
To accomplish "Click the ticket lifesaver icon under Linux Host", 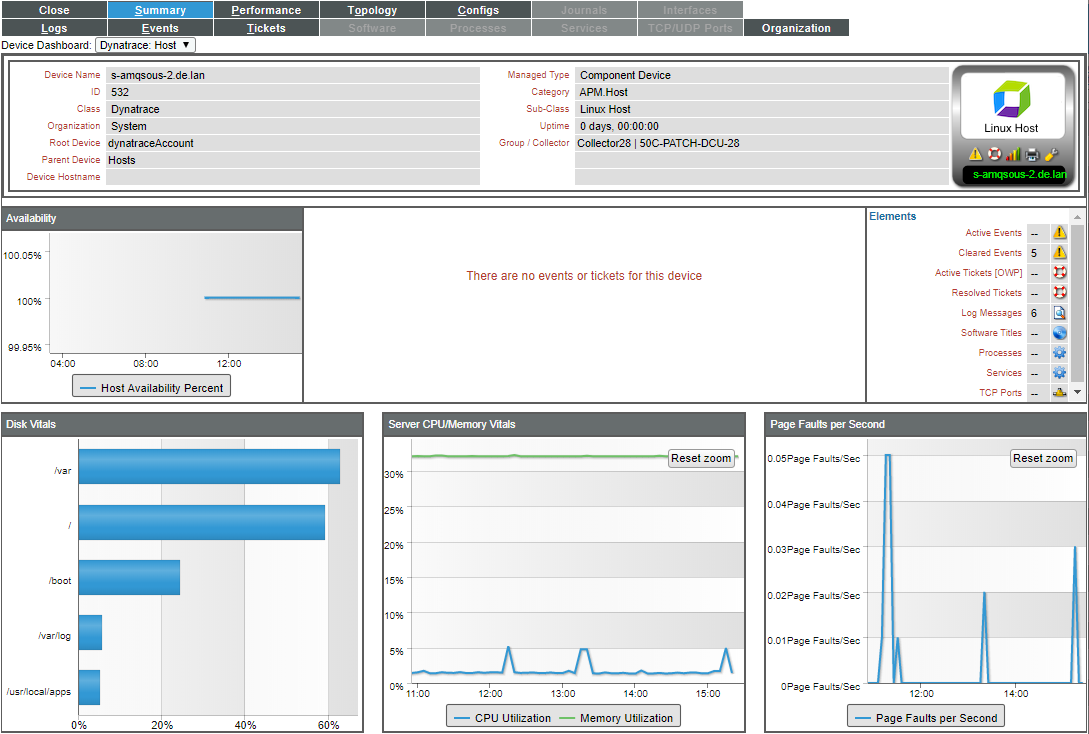I will tap(994, 153).
